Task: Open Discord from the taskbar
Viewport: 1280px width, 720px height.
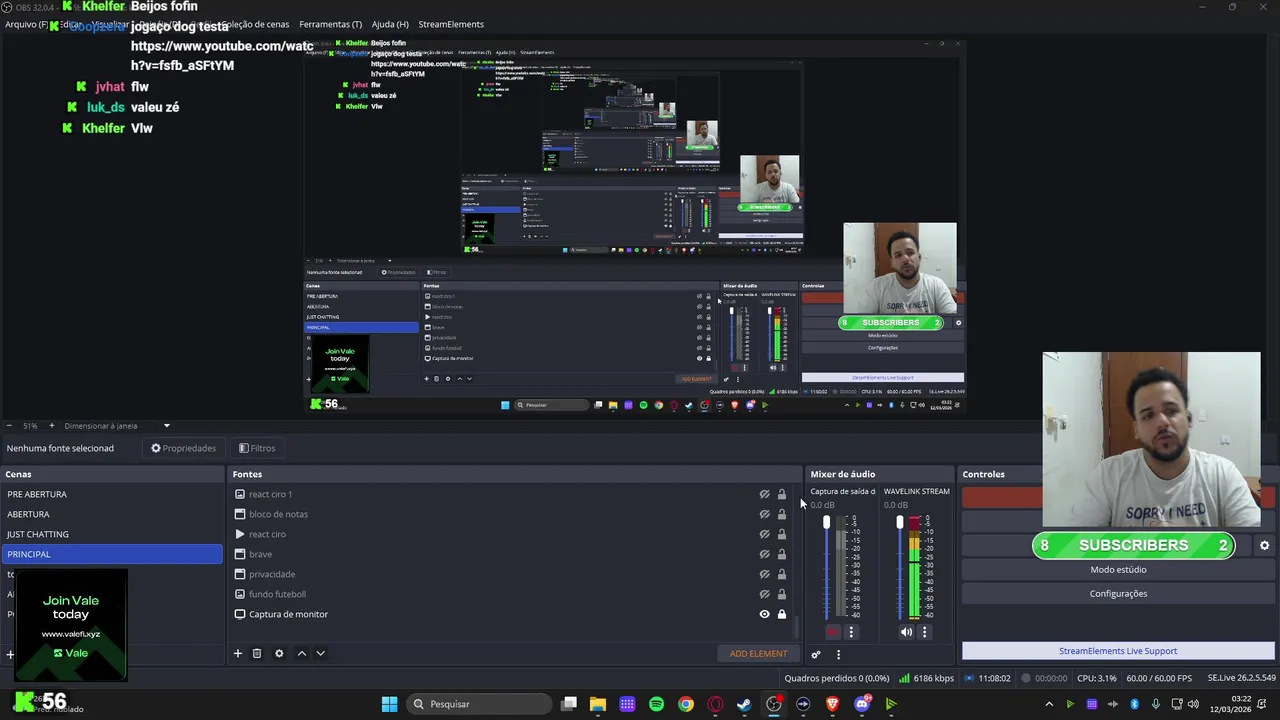Action: 862,704
